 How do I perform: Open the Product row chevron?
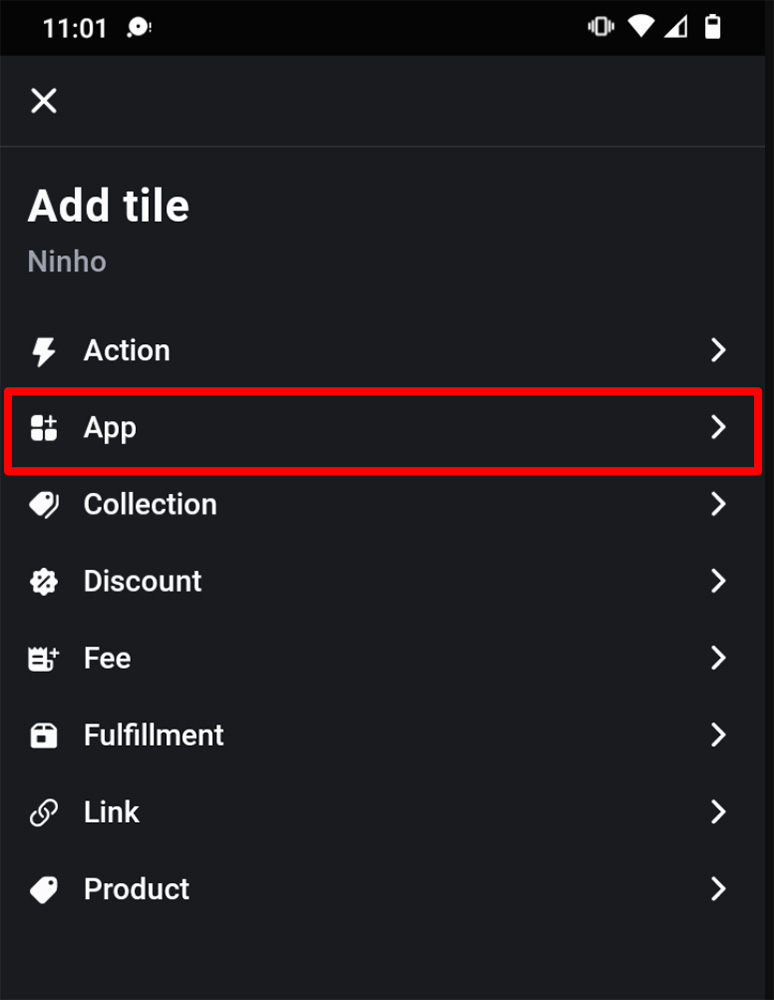coord(718,889)
